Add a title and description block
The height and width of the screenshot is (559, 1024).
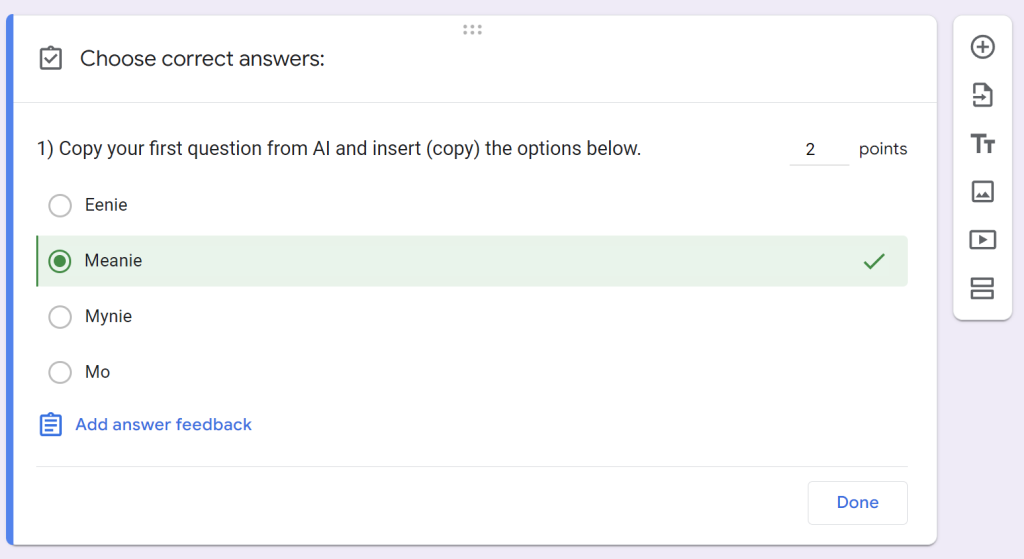982,143
